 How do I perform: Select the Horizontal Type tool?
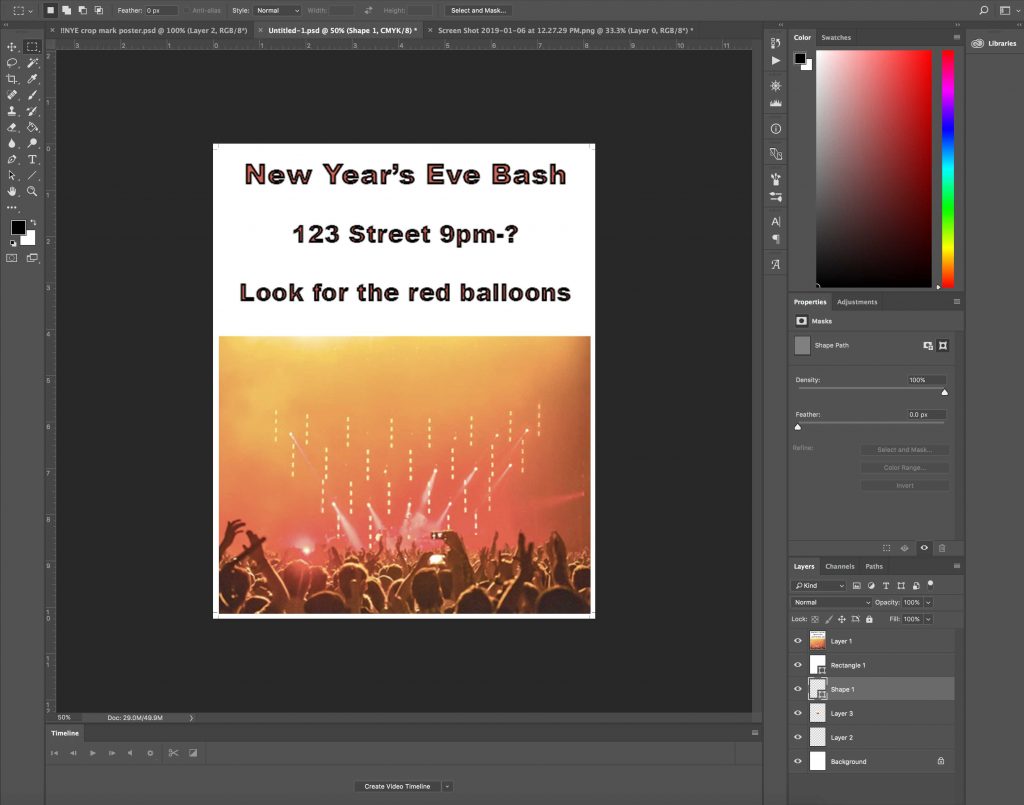pyautogui.click(x=32, y=159)
